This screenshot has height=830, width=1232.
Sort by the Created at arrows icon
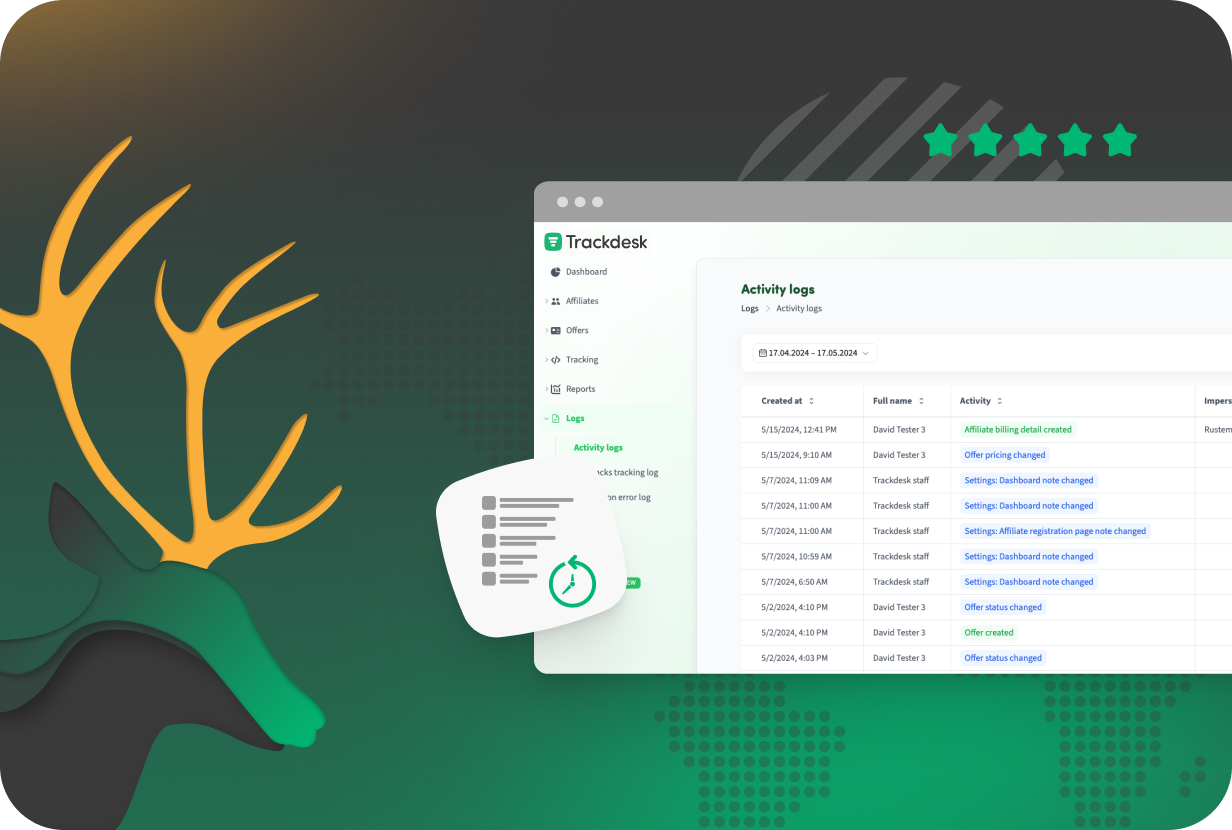pos(811,401)
